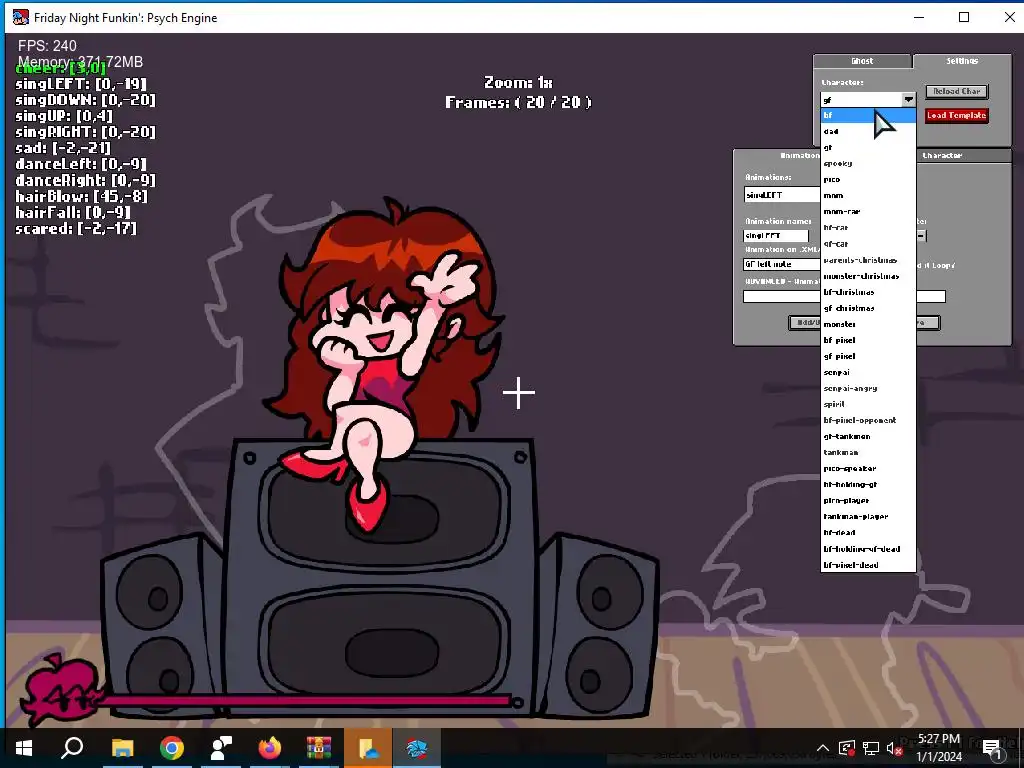Click the security warning tray icon
1024x768 pixels.
coord(846,748)
